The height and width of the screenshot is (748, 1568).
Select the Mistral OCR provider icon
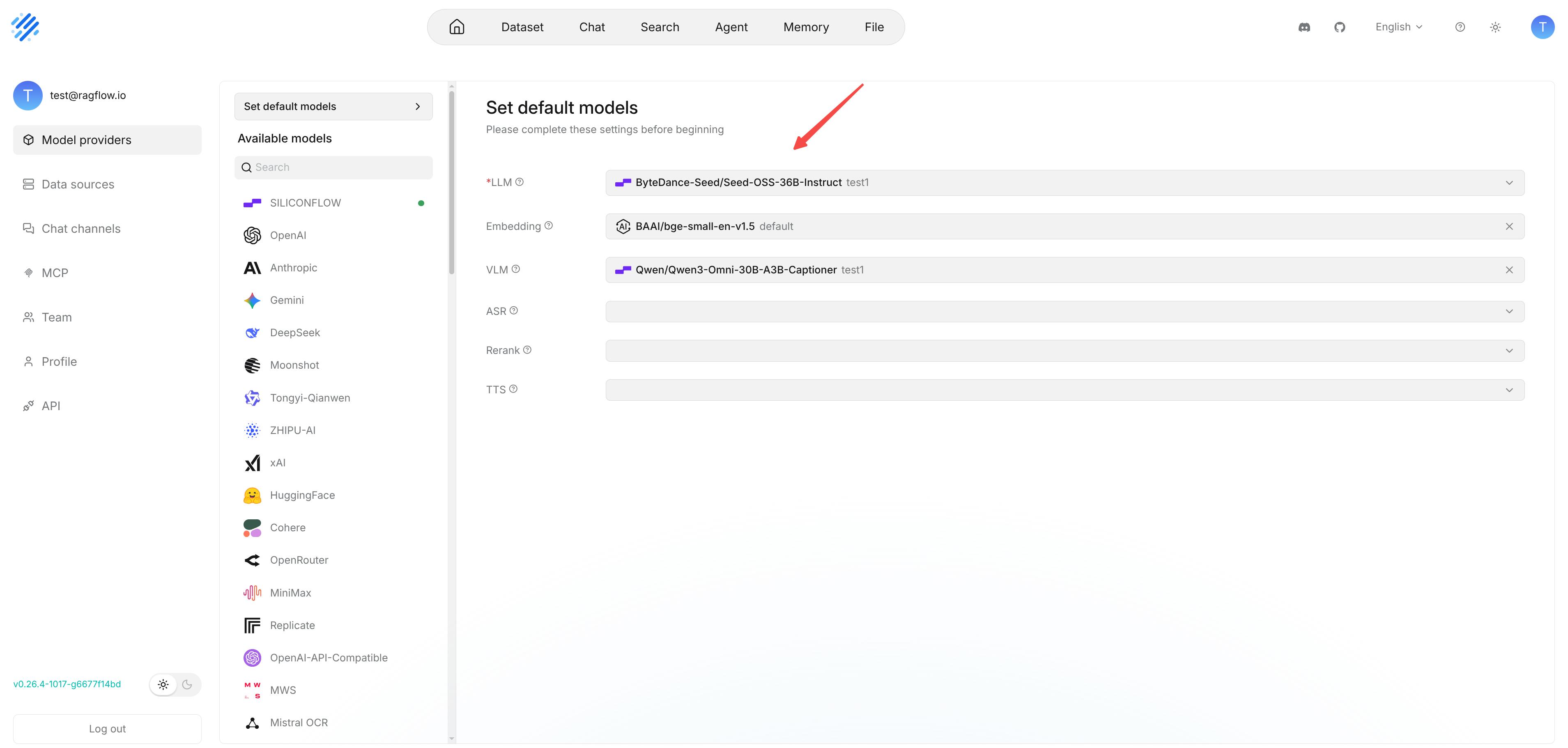tap(252, 723)
